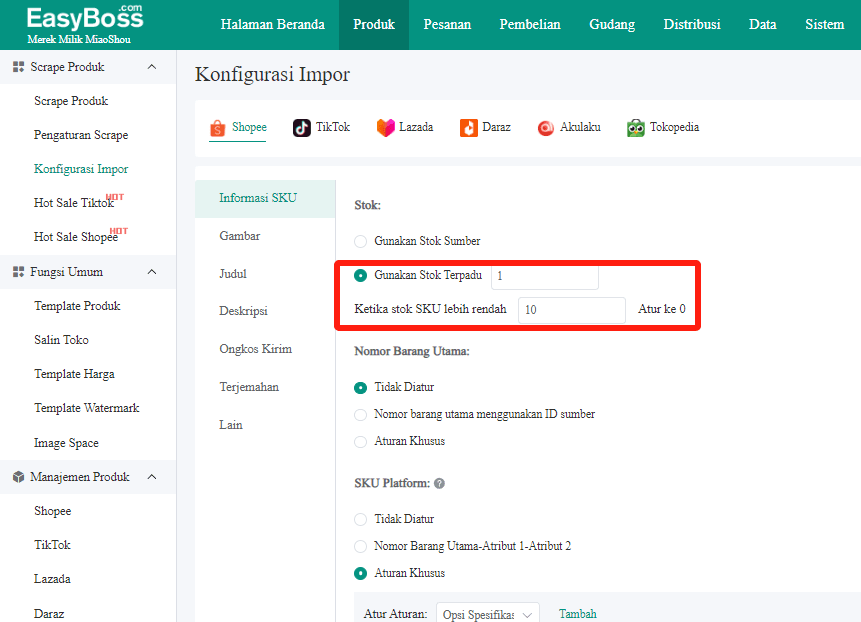861x622 pixels.
Task: Open the Gudang menu
Action: point(612,25)
